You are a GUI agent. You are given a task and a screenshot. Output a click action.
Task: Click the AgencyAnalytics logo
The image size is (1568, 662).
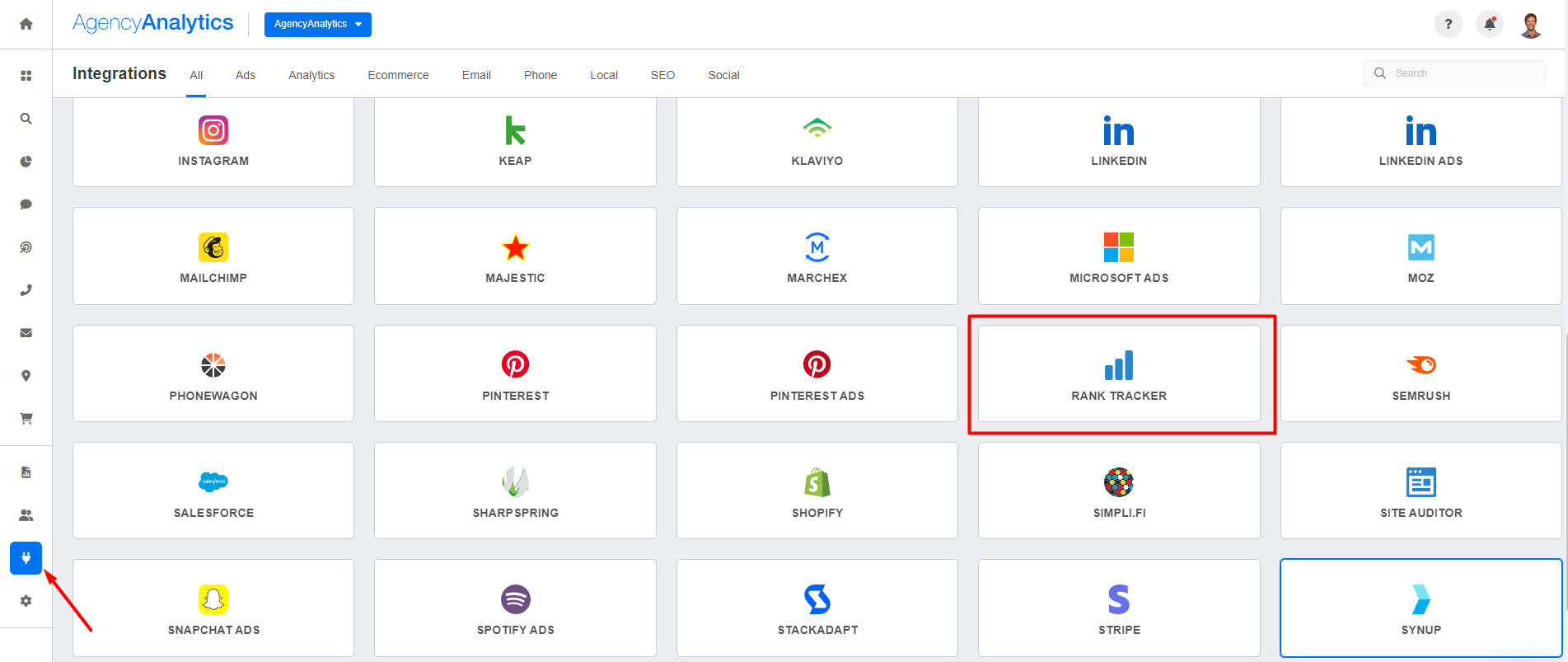pos(153,23)
